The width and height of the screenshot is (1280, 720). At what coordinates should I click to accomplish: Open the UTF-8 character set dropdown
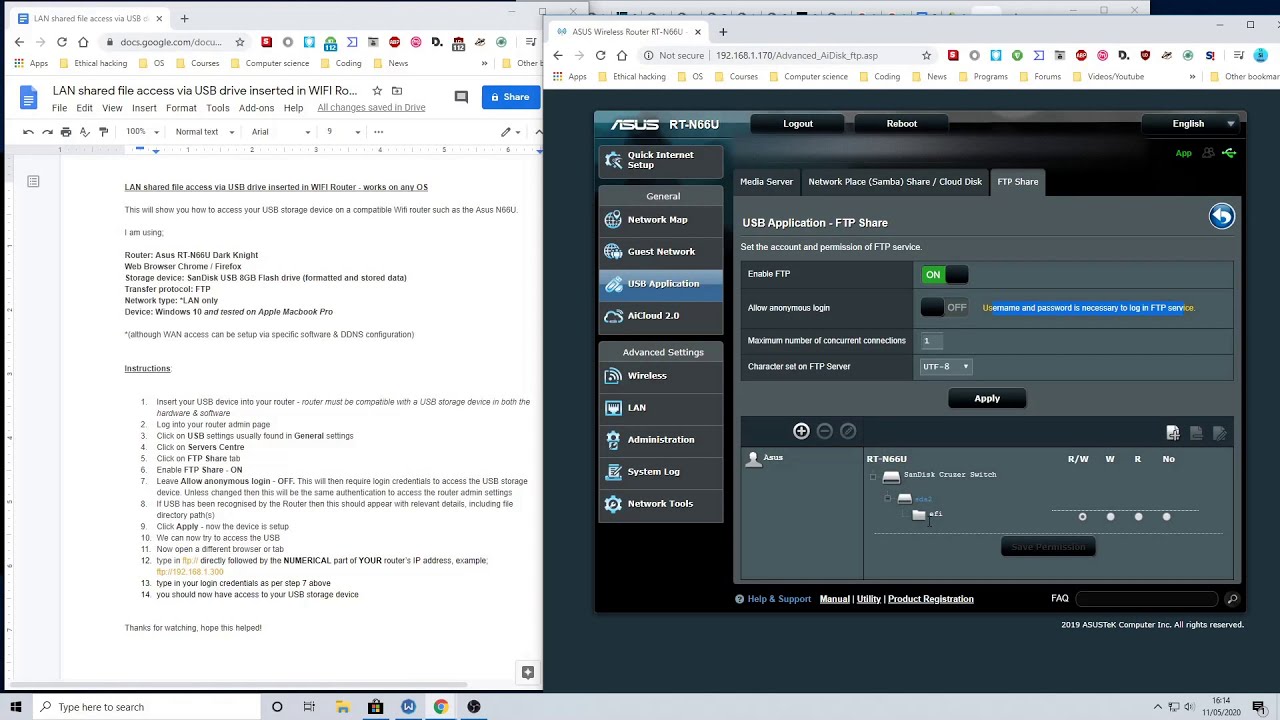(945, 366)
